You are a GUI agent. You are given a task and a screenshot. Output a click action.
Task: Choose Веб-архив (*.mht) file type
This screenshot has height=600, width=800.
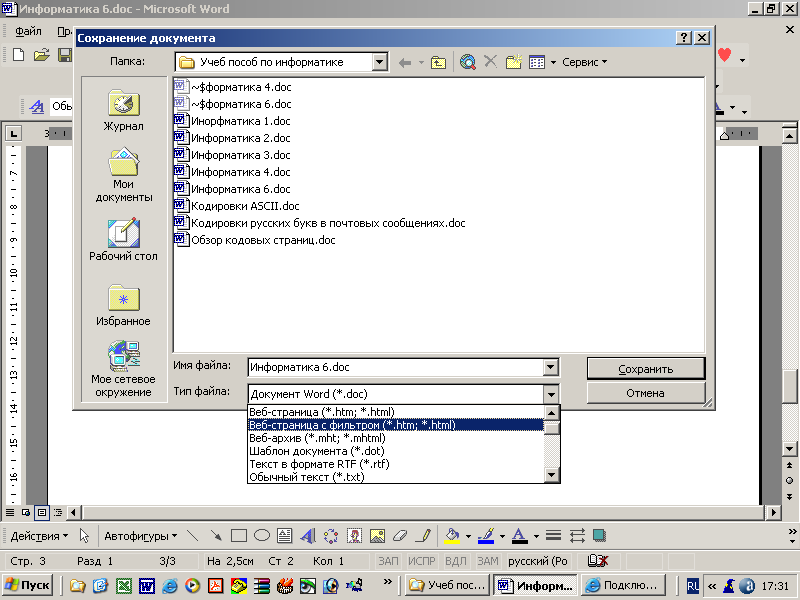pyautogui.click(x=395, y=438)
